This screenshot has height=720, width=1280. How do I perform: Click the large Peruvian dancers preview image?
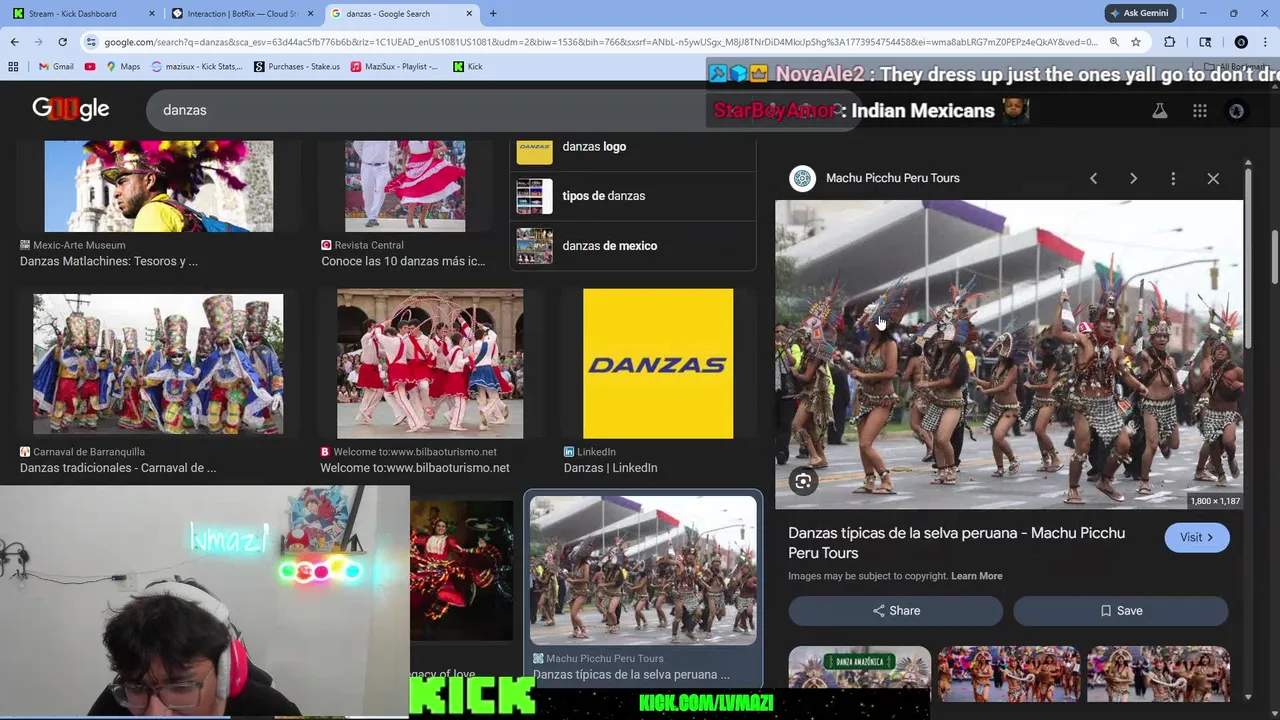[x=1009, y=354]
